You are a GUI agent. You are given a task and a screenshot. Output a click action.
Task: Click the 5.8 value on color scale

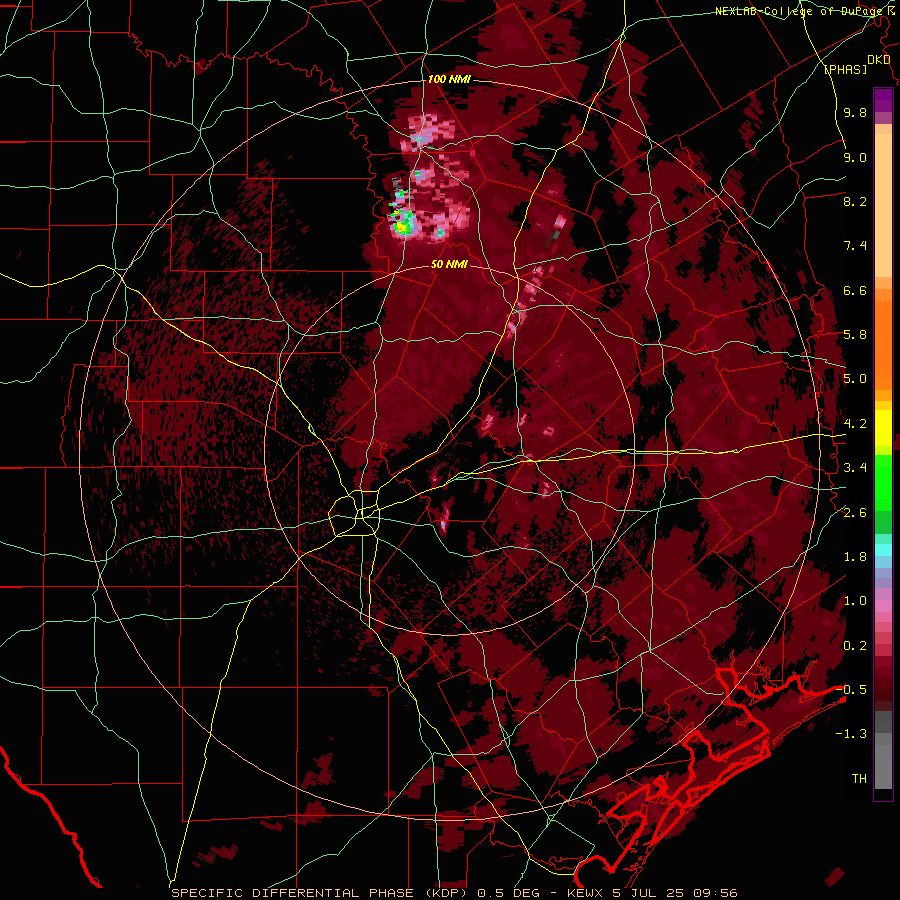[855, 335]
